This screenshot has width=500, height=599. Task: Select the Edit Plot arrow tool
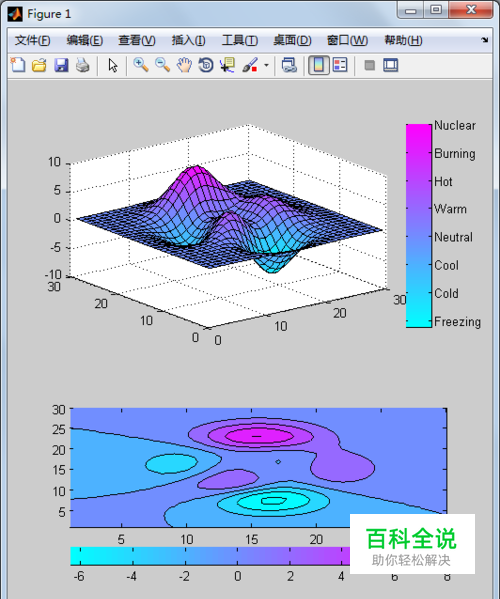(x=113, y=65)
